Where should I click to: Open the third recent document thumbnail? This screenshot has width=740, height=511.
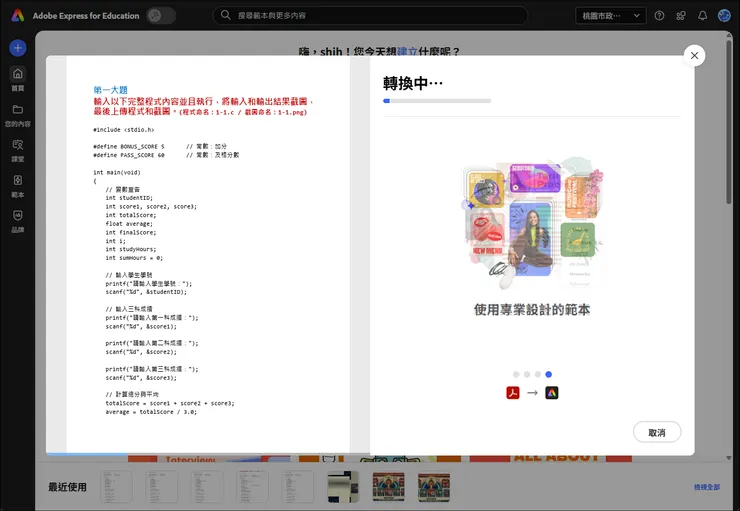pos(207,486)
